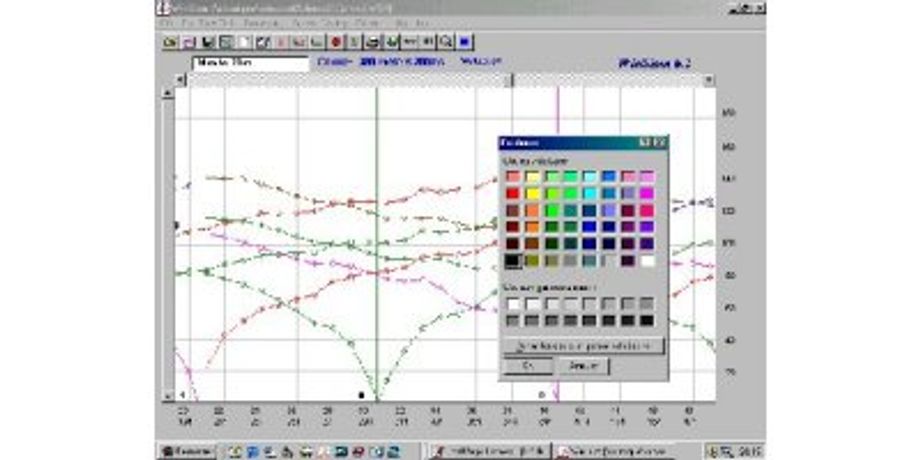Viewport: 920px width, 460px height.
Task: Click left arrow of the chart's top scrollbar
Action: pos(181,80)
